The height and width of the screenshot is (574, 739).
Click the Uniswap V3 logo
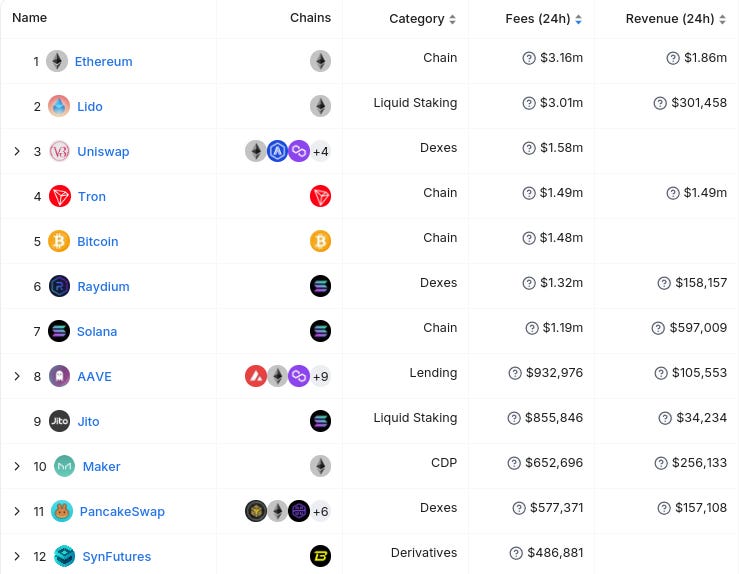[x=59, y=151]
